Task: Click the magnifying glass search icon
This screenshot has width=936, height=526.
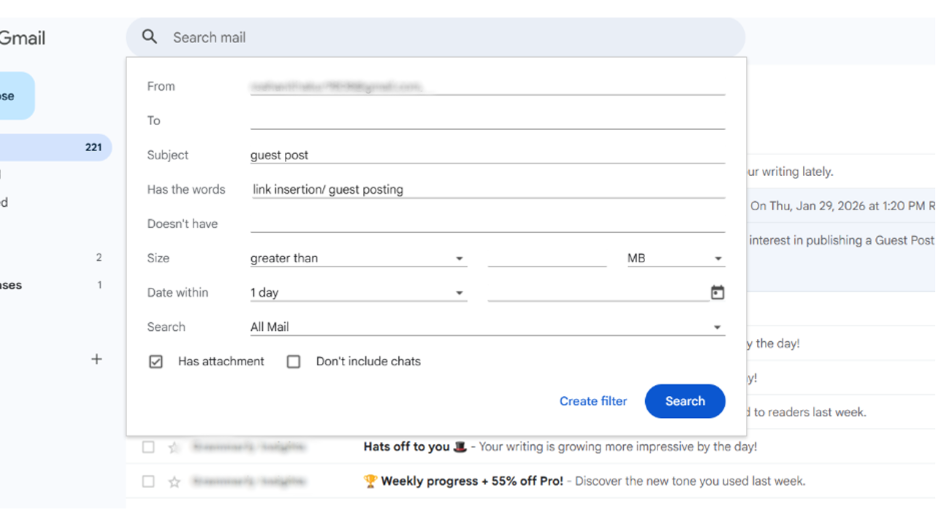Action: (x=150, y=37)
